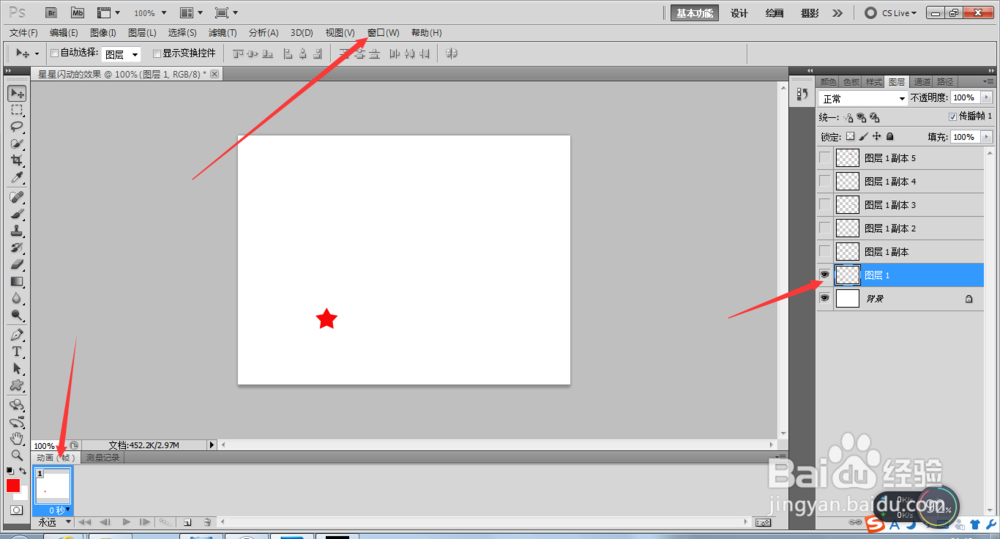The height and width of the screenshot is (539, 1000).
Task: Click the 设计 workspace button
Action: click(739, 13)
